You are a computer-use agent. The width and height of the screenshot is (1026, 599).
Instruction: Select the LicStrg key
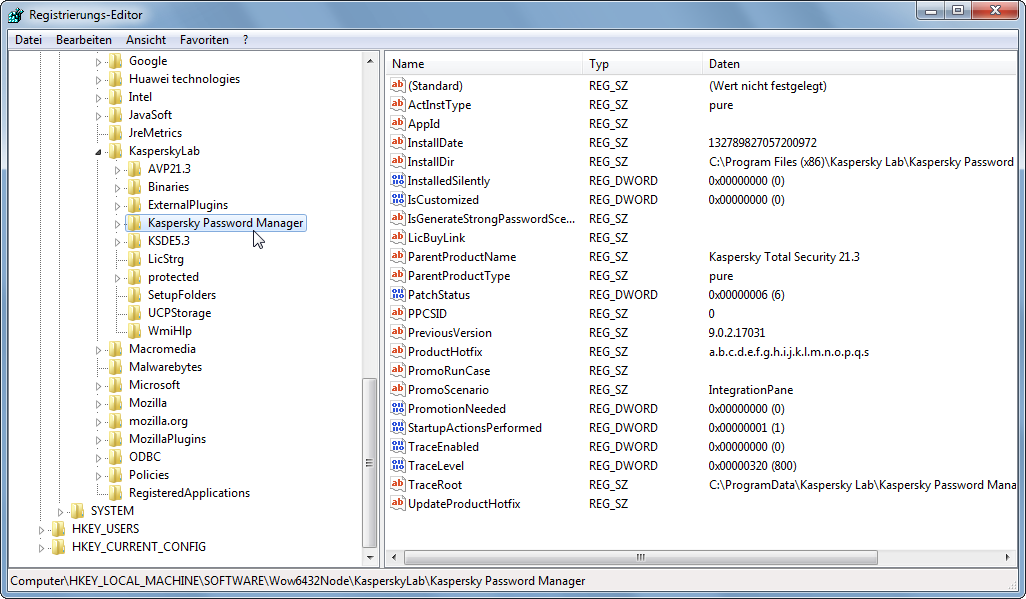(x=166, y=259)
